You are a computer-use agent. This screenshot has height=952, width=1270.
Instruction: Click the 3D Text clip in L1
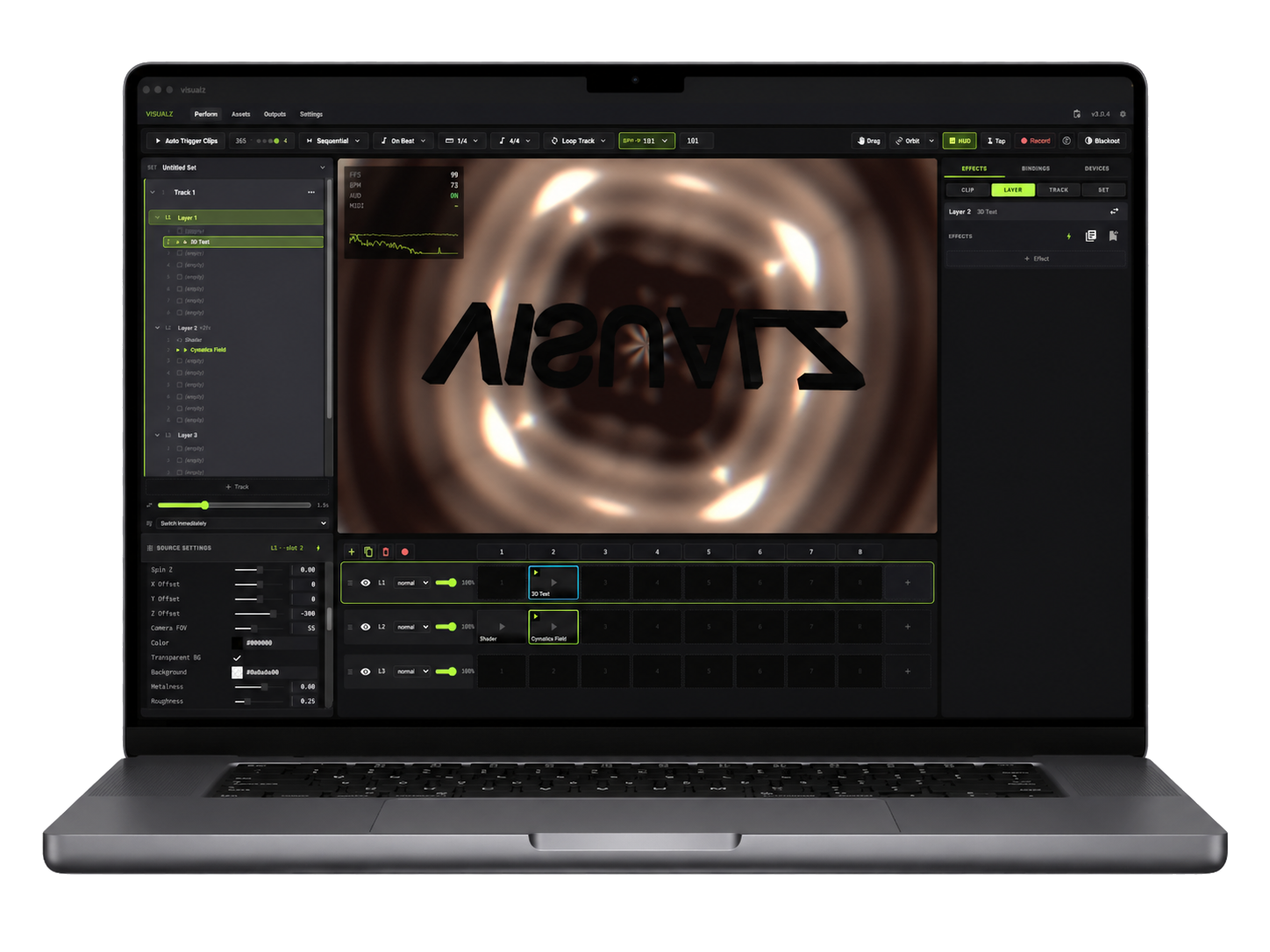(x=553, y=583)
